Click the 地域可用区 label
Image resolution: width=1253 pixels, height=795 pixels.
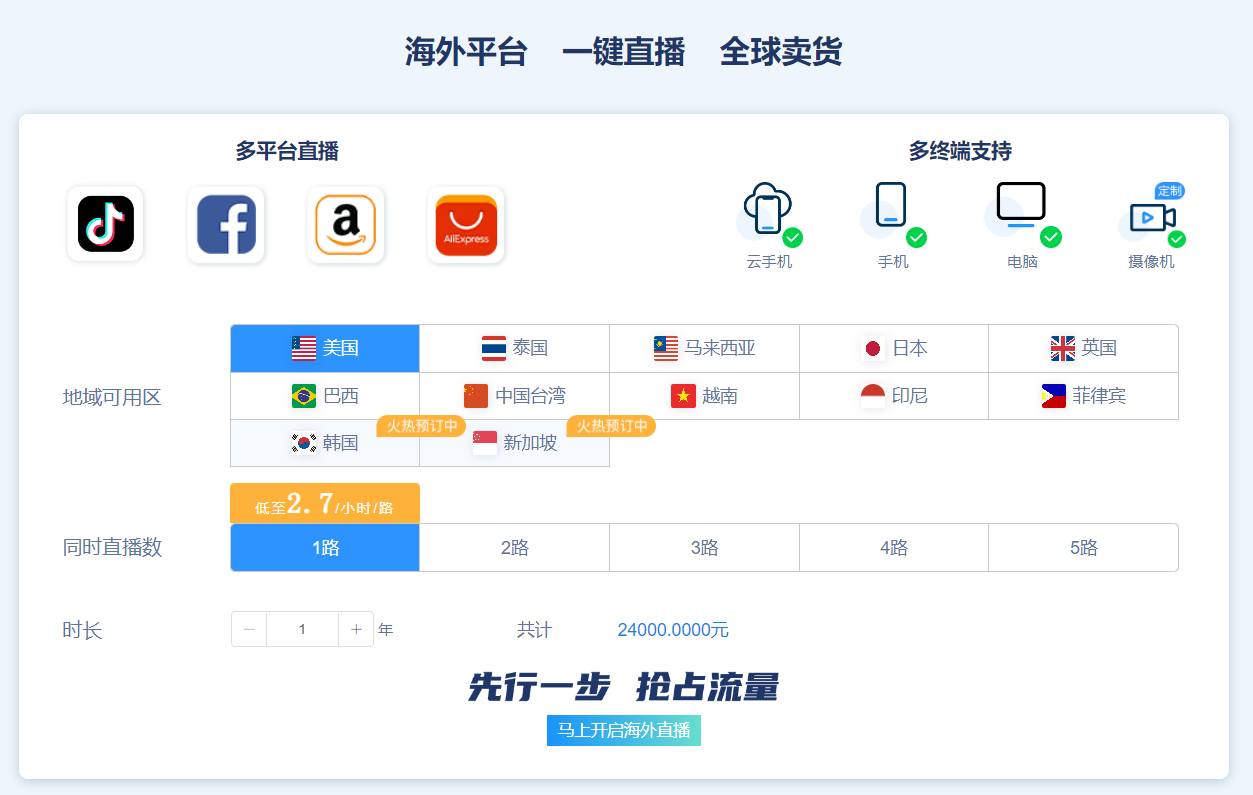pyautogui.click(x=112, y=397)
